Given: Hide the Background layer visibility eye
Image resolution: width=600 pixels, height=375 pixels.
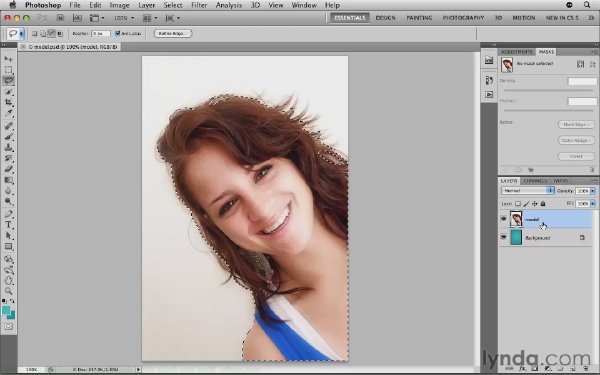Looking at the screenshot, I should coord(504,237).
